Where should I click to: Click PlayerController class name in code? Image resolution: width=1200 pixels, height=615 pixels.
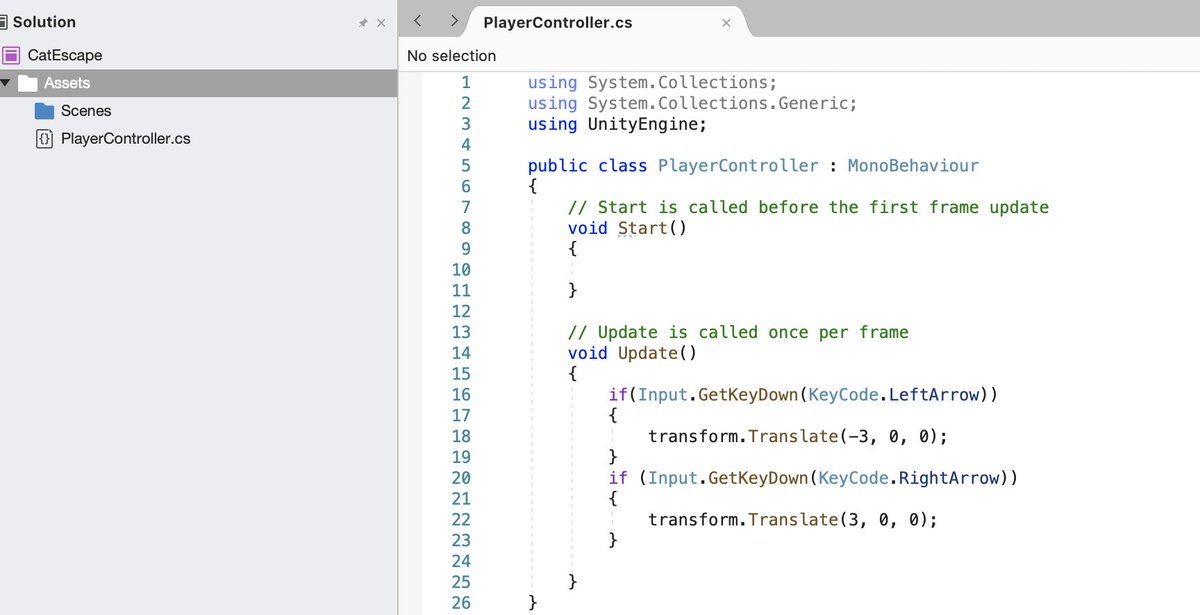pyautogui.click(x=738, y=166)
